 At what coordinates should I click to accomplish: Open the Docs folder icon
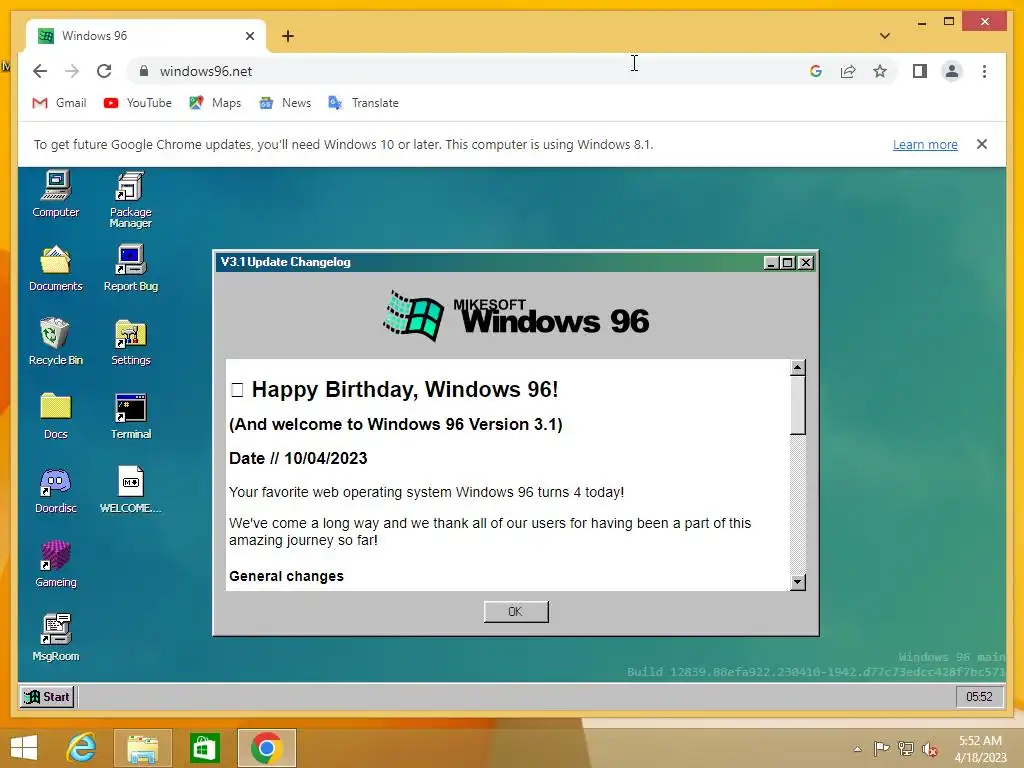(56, 415)
